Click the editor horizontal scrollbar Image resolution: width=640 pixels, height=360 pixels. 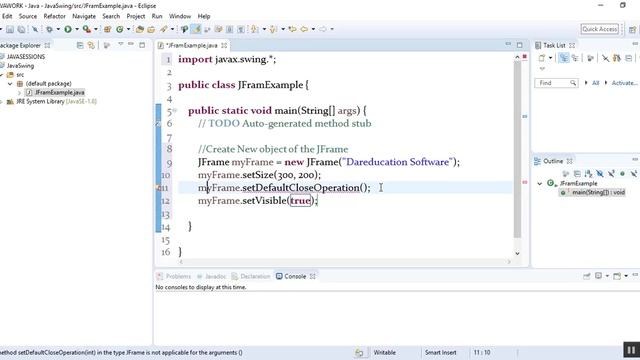point(345,262)
